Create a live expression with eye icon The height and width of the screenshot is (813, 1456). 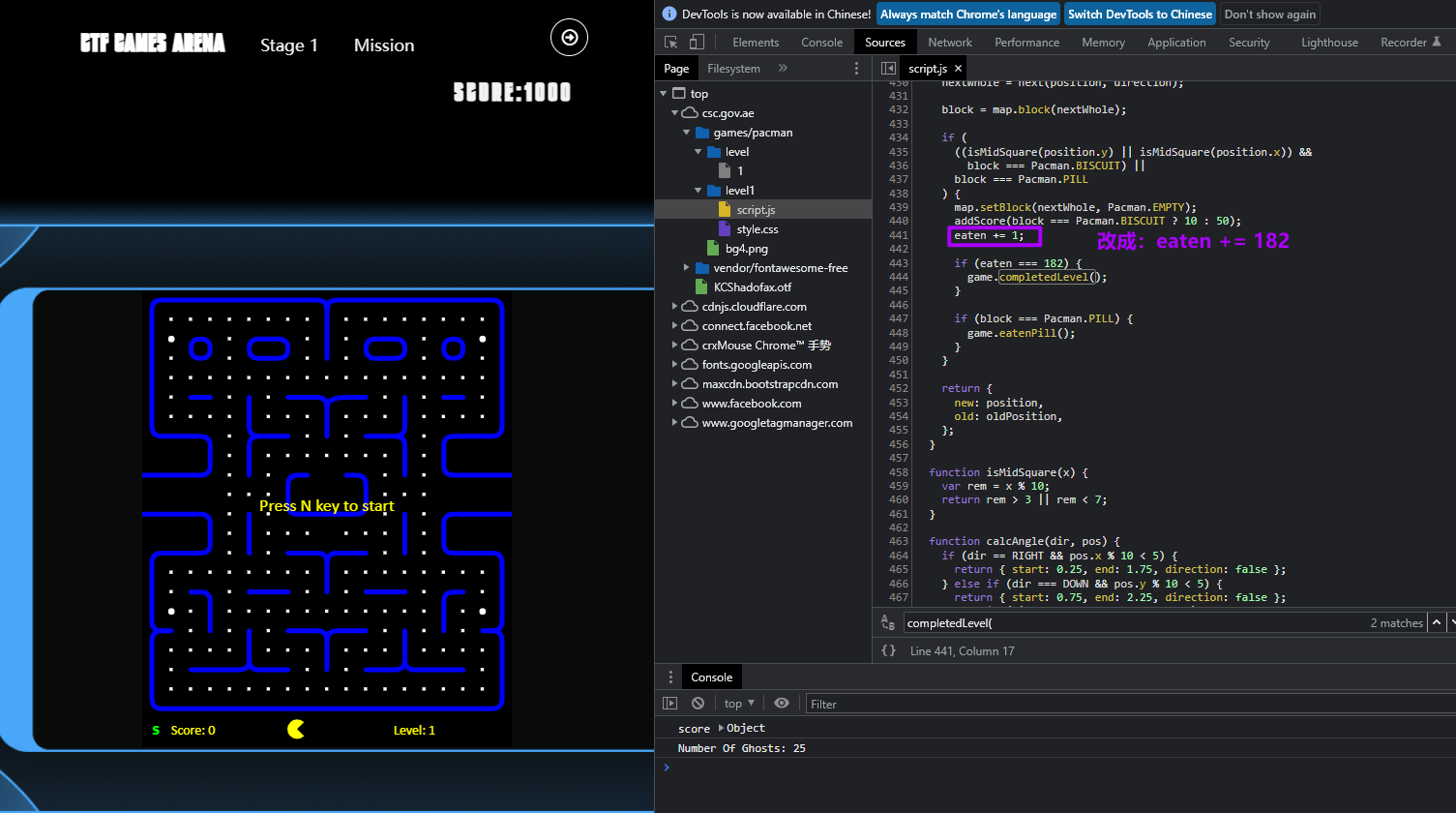pos(782,704)
